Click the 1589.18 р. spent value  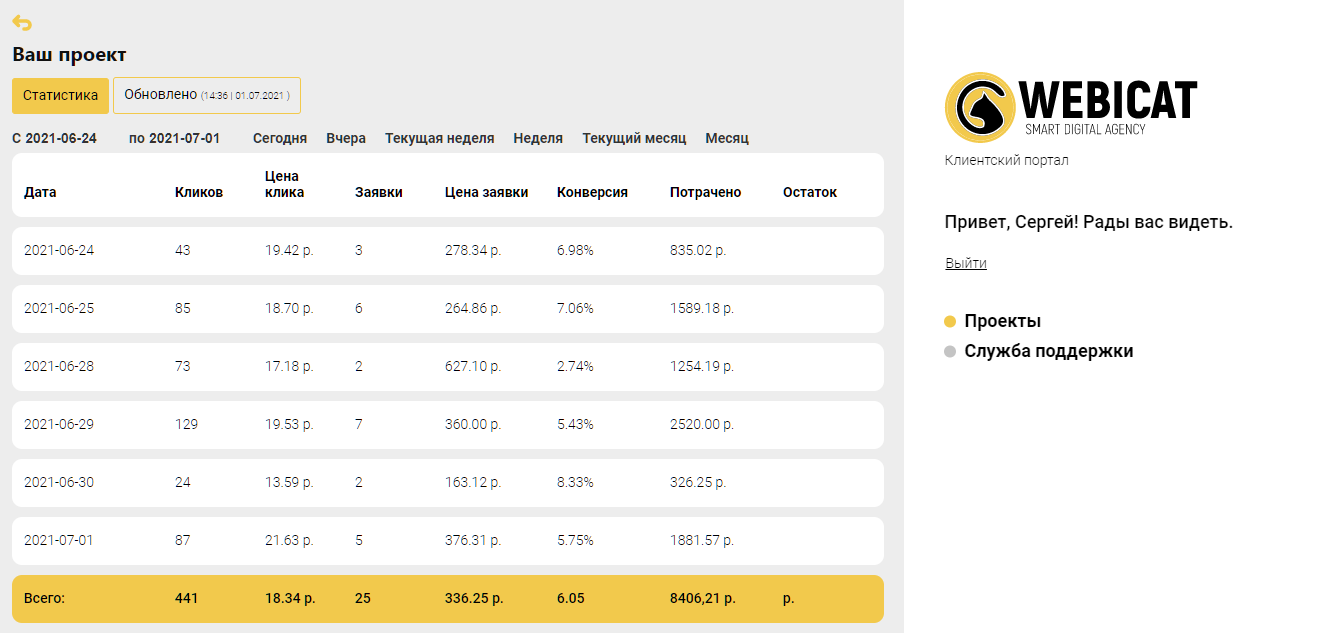[702, 308]
